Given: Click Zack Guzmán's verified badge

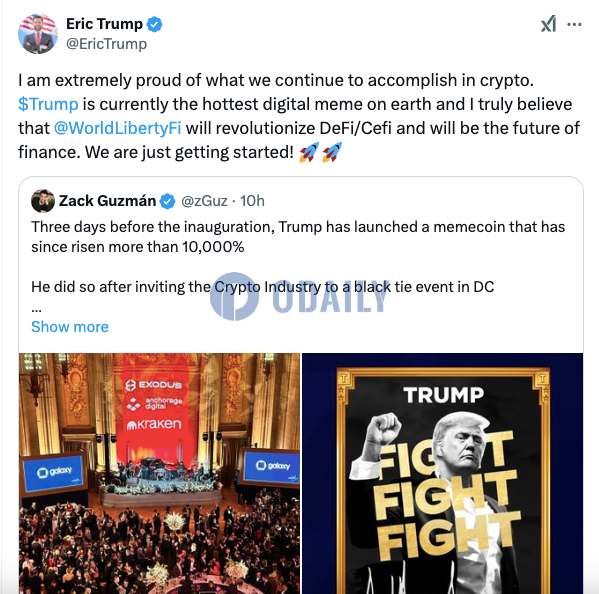Looking at the screenshot, I should [167, 201].
